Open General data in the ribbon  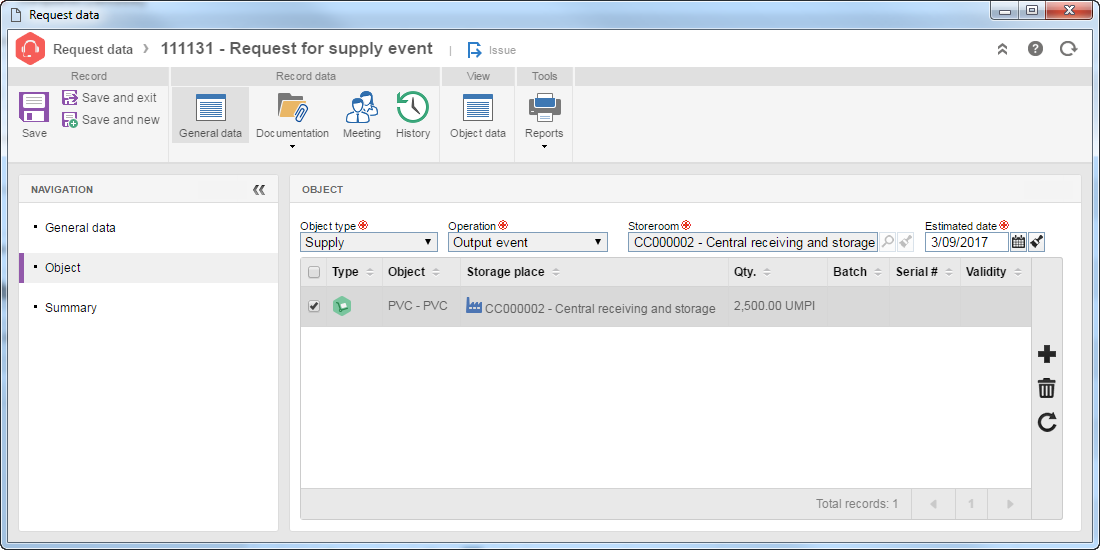(210, 116)
